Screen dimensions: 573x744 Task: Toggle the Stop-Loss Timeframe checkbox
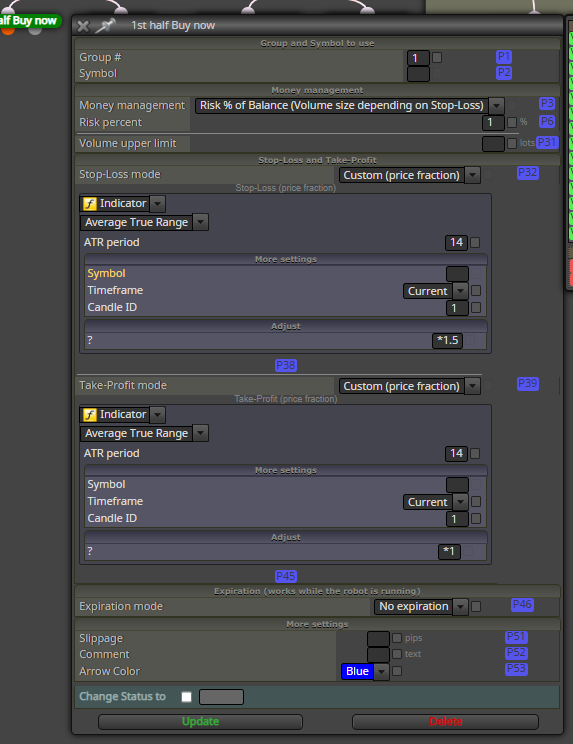(476, 290)
